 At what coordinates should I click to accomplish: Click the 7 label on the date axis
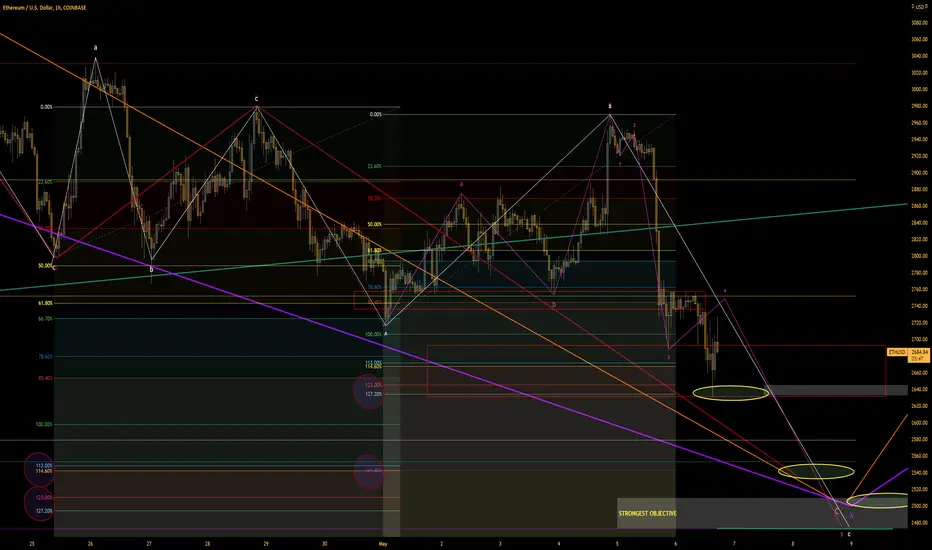tap(734, 543)
